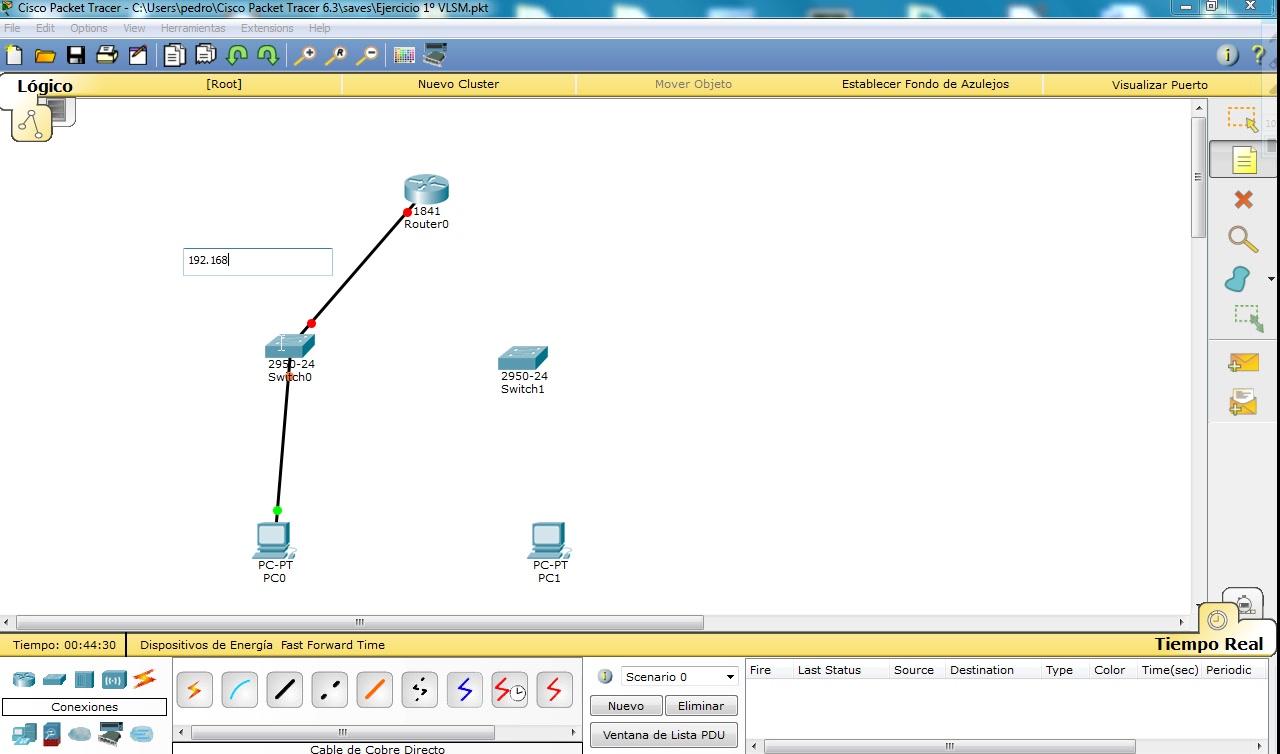This screenshot has height=754, width=1280.
Task: Click Visualizar Puerto button
Action: pos(1160,85)
